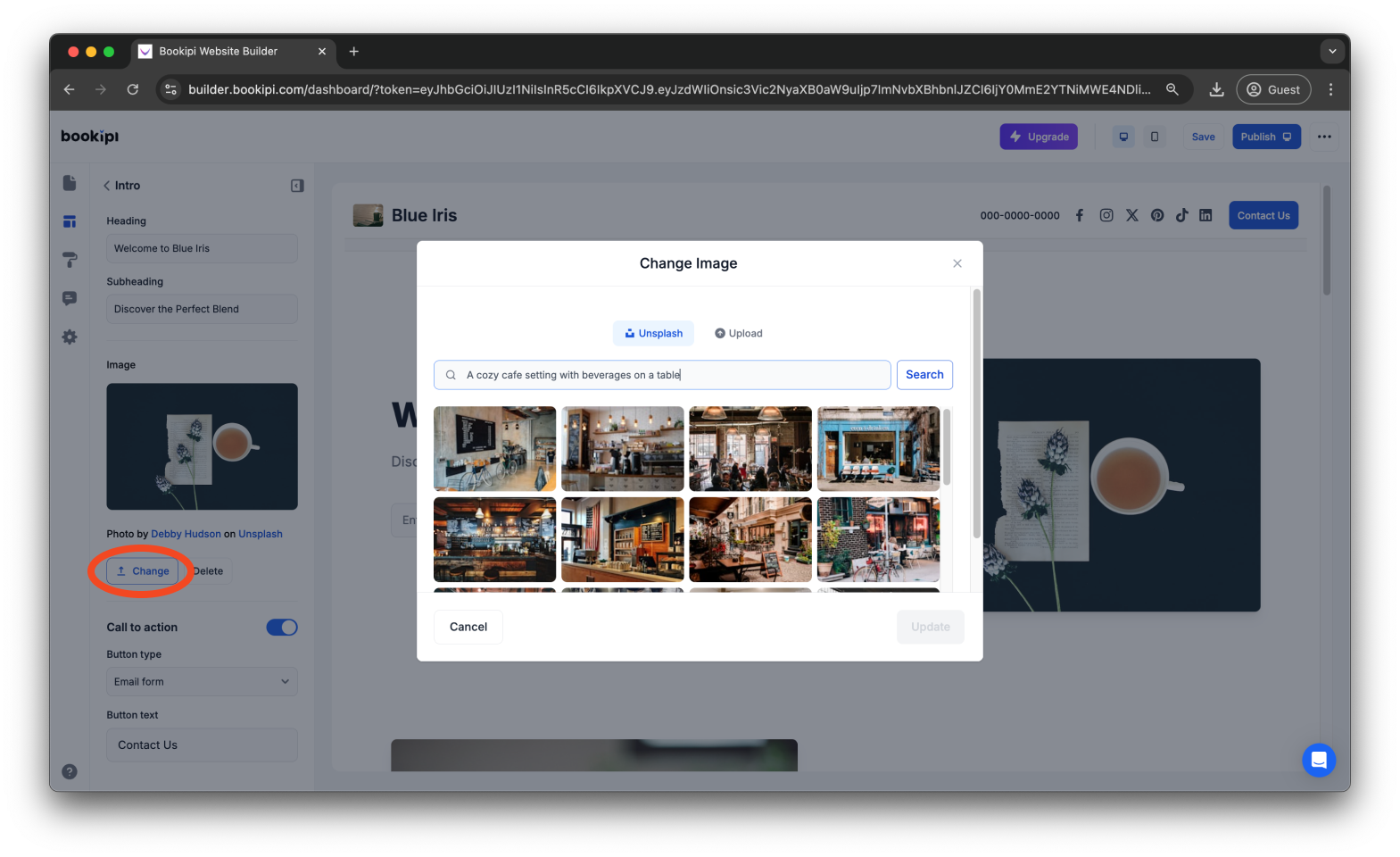Click the current image preview in Intro panel
Viewport: 1400px width, 857px height.
point(203,447)
